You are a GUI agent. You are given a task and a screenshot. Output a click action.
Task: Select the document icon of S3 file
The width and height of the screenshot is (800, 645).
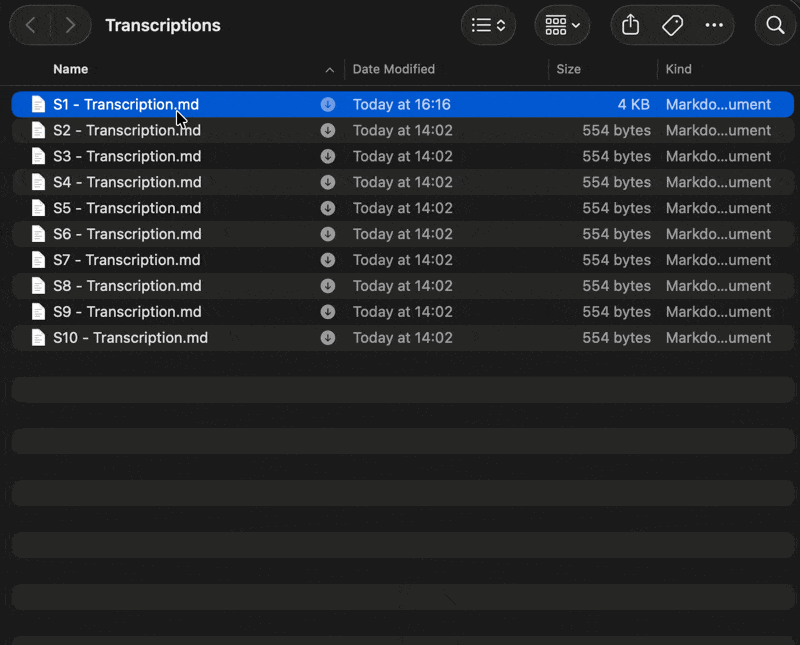tap(38, 157)
